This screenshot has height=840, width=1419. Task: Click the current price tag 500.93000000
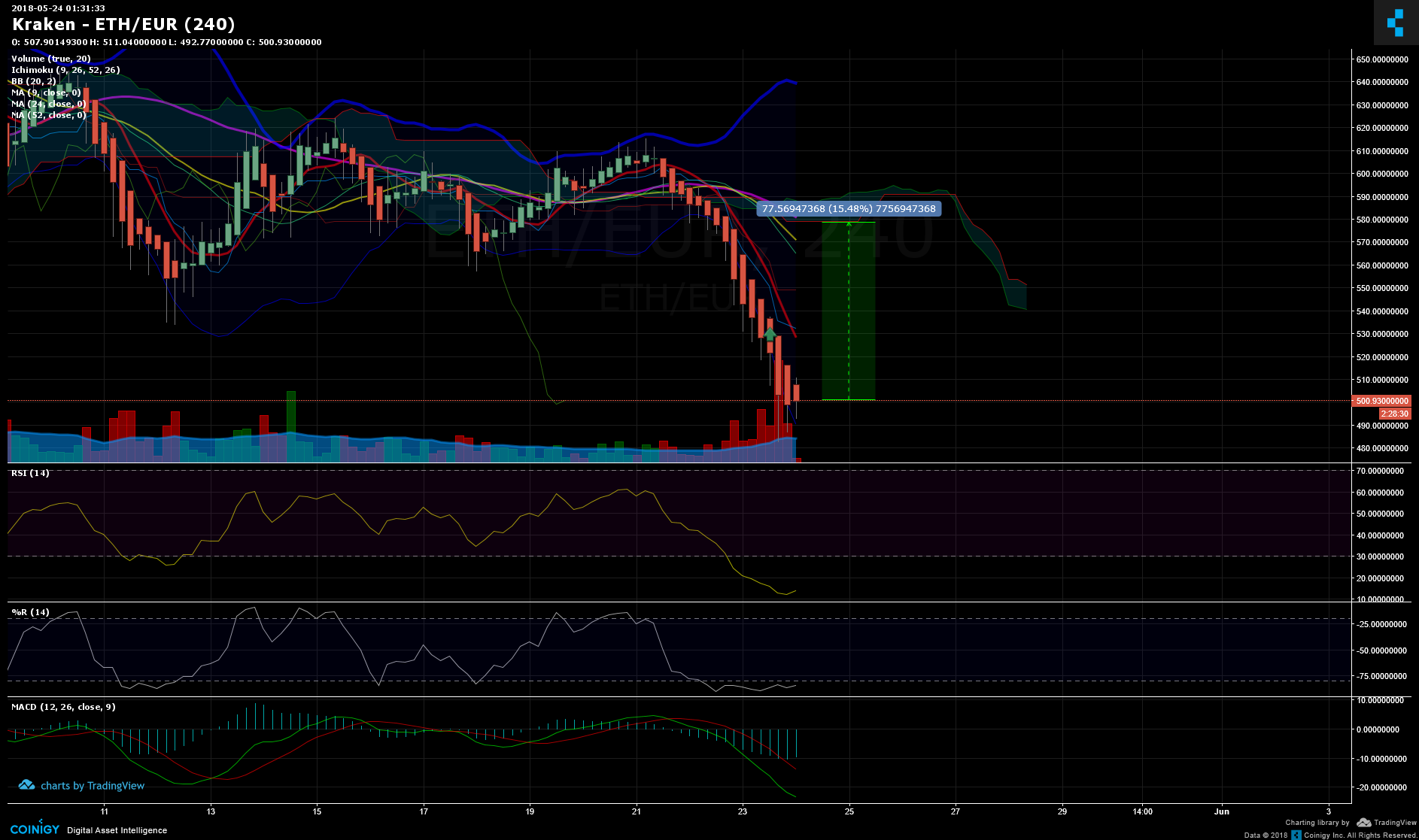coord(1382,402)
